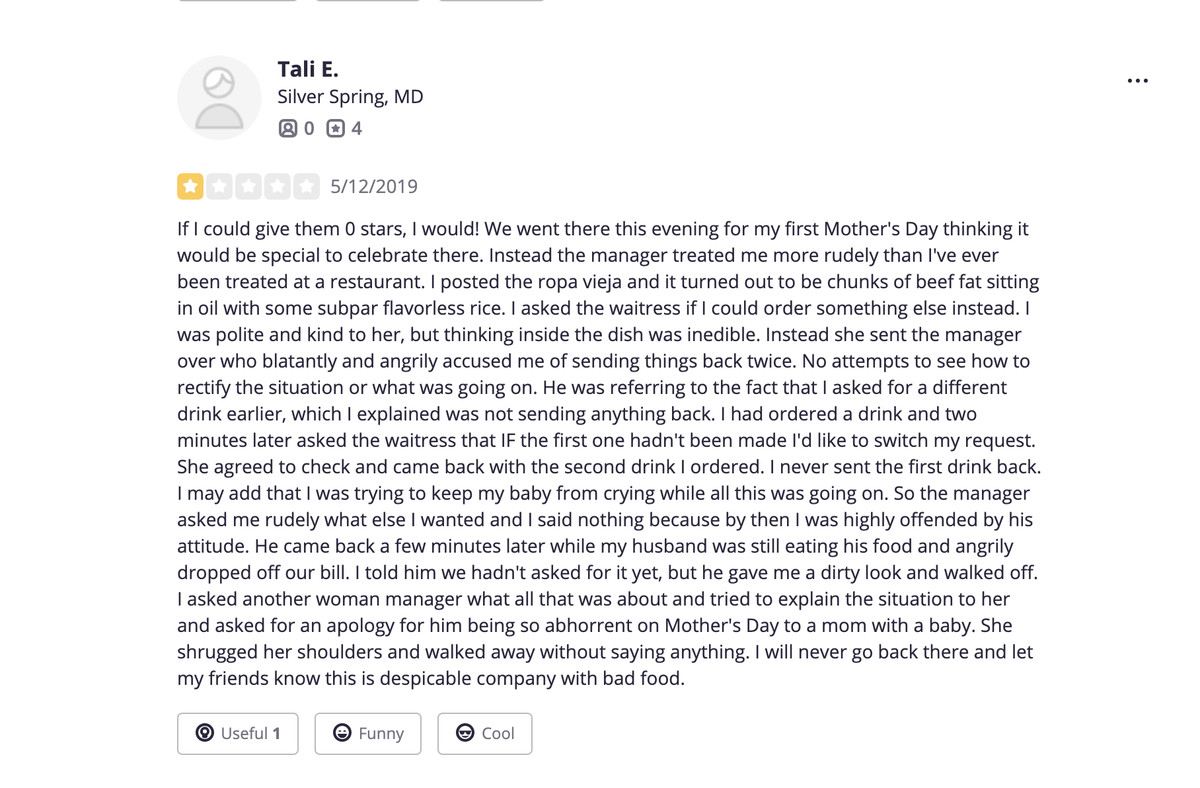Screen dimensions: 1200x788
Task: Open the three-dot more options menu
Action: click(x=1137, y=81)
